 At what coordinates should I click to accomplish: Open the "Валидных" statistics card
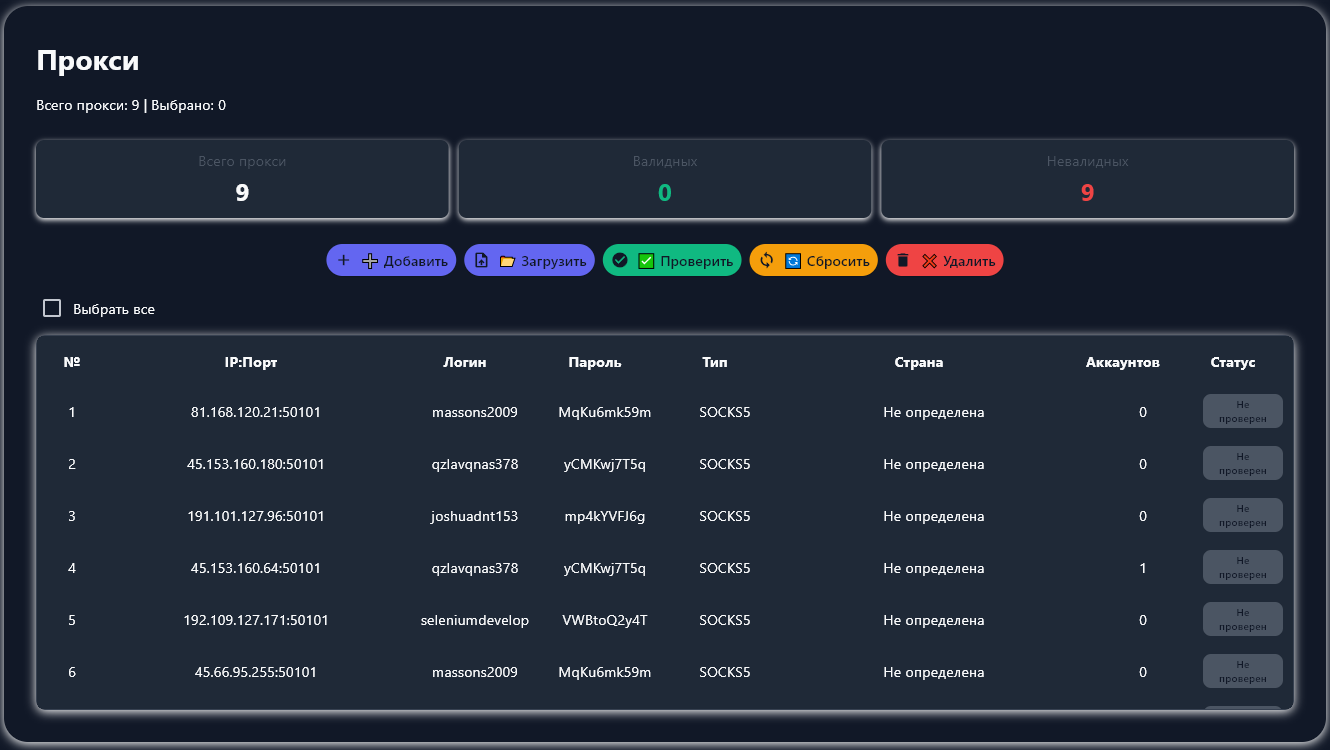(664, 179)
